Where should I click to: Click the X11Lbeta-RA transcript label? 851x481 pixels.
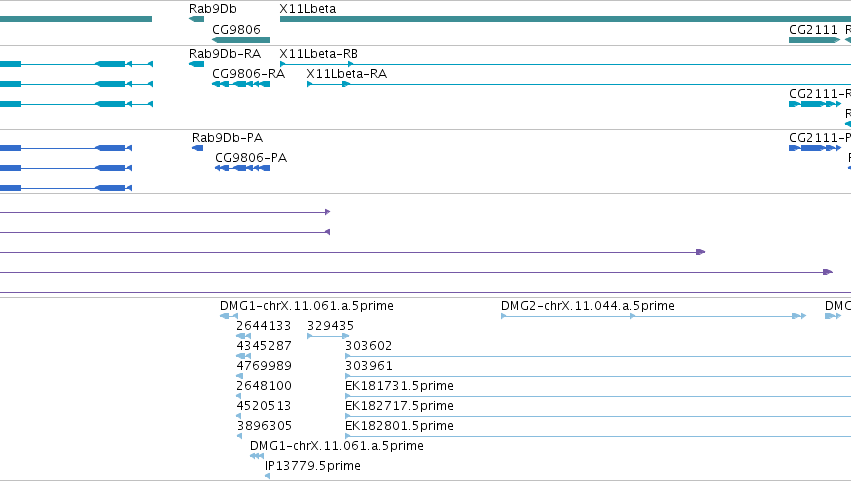tap(346, 74)
